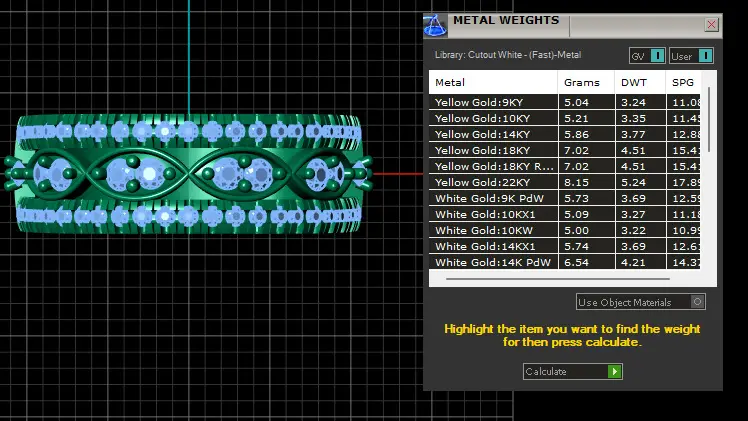The image size is (748, 421).
Task: Click the 5.24 DWT value
Action: (x=634, y=182)
